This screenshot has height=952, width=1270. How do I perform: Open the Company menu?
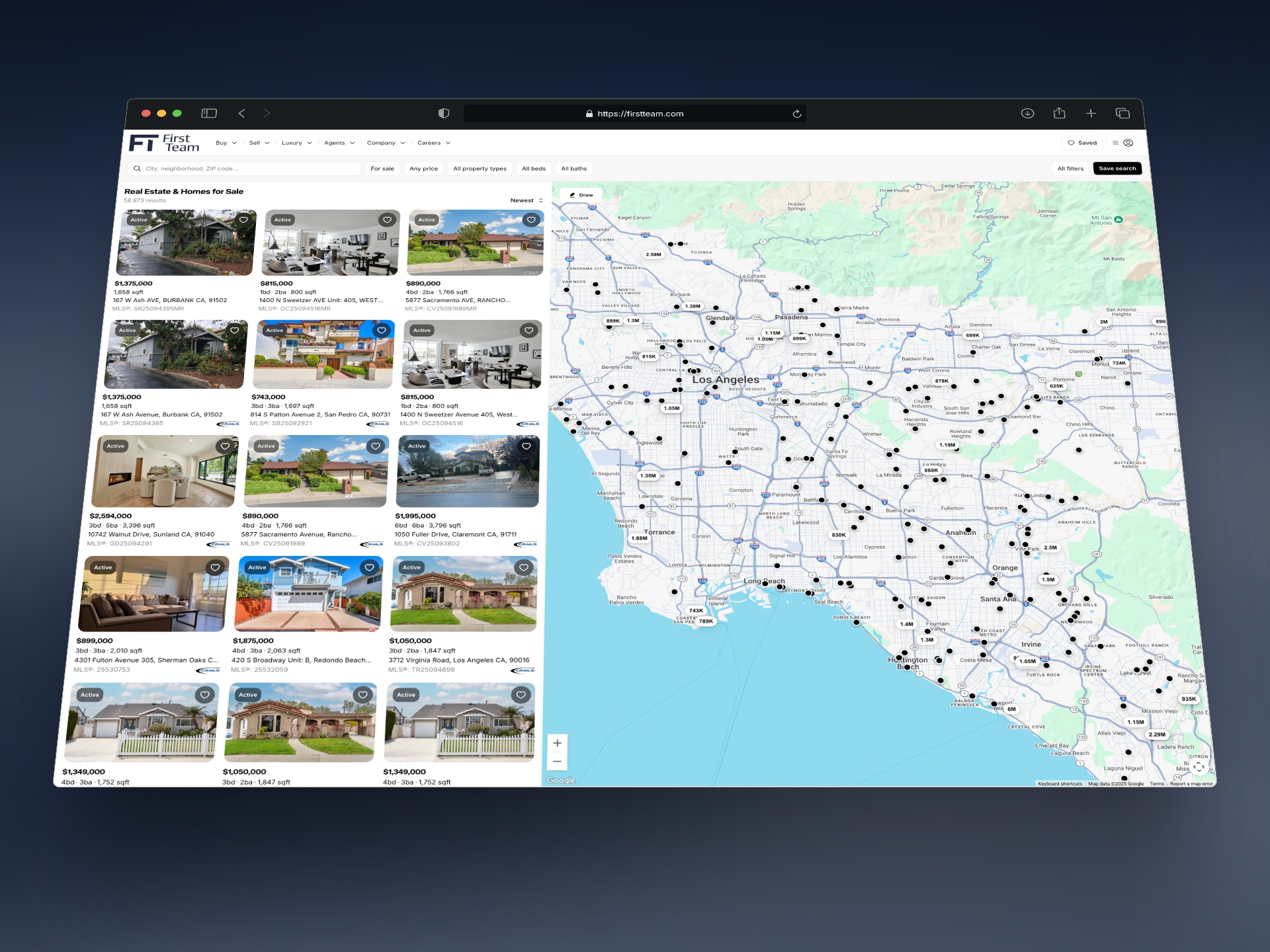pyautogui.click(x=386, y=143)
